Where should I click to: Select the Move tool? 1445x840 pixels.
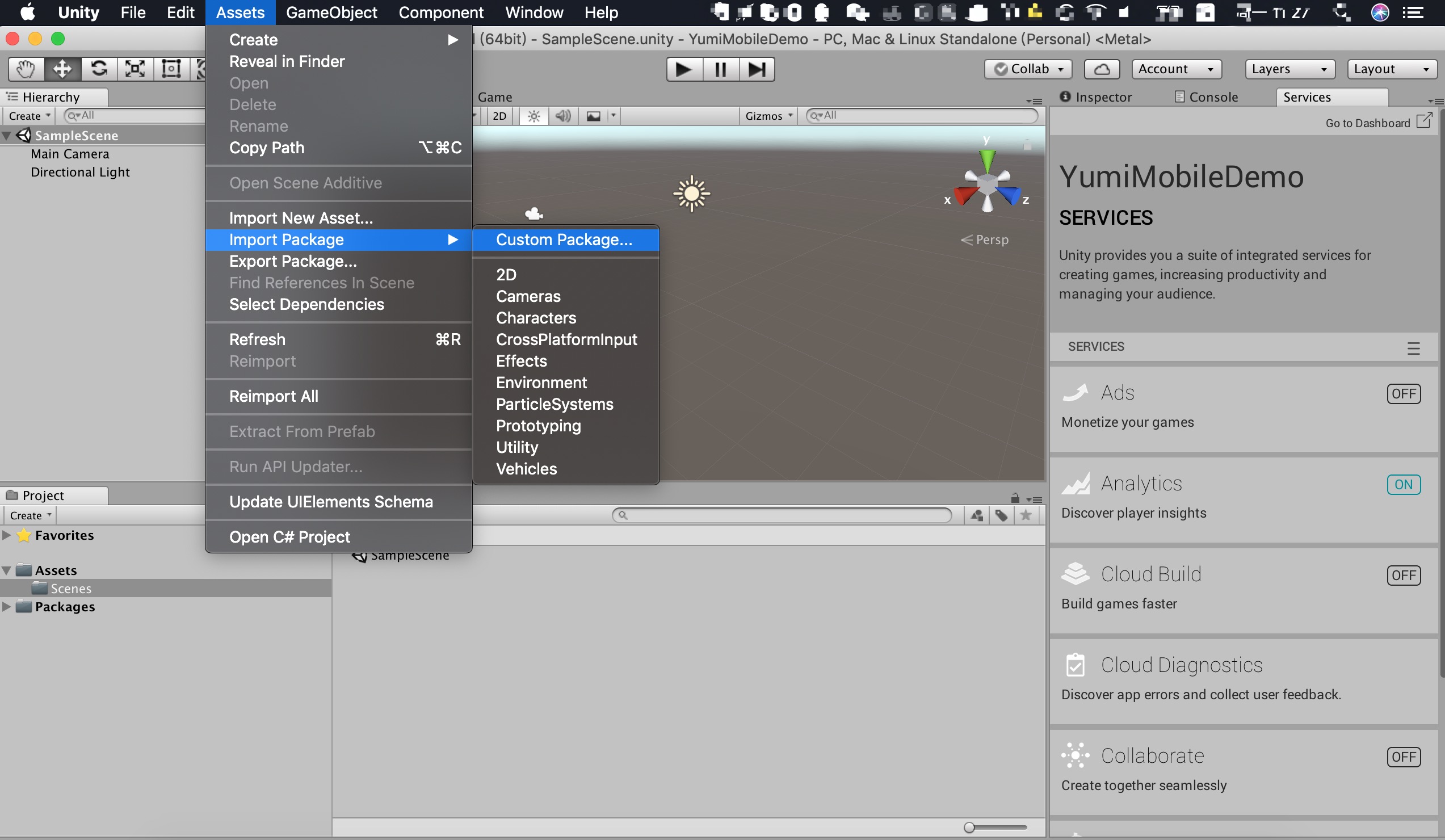[62, 69]
